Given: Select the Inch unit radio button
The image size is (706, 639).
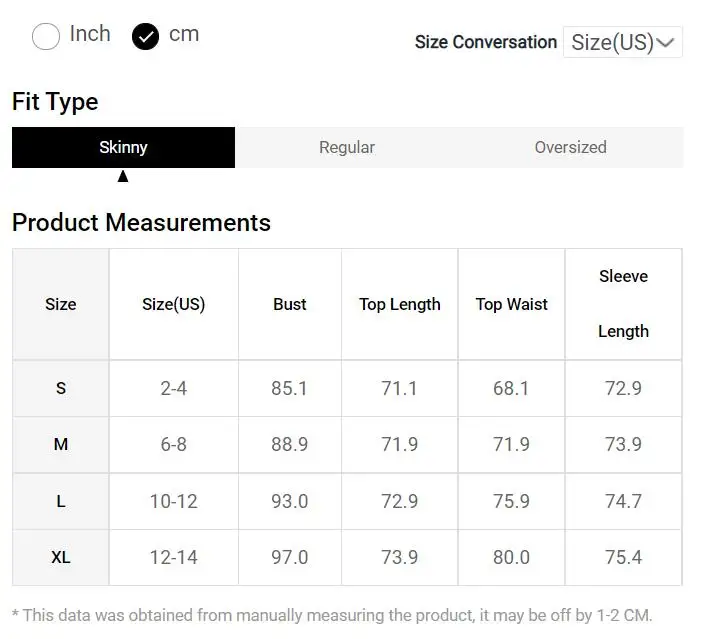Looking at the screenshot, I should coord(46,37).
